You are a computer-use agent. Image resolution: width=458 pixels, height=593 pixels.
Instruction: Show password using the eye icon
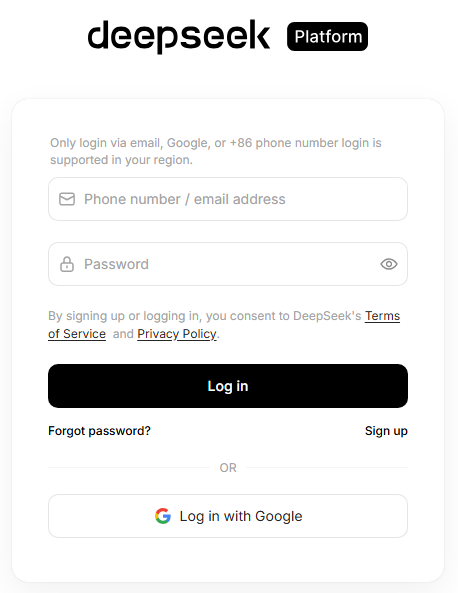click(389, 264)
